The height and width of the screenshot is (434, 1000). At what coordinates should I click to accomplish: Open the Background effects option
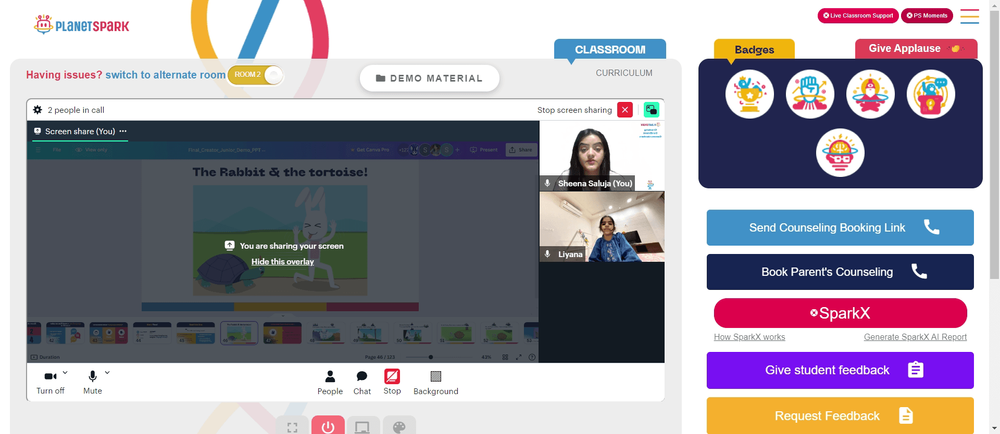[x=436, y=382]
